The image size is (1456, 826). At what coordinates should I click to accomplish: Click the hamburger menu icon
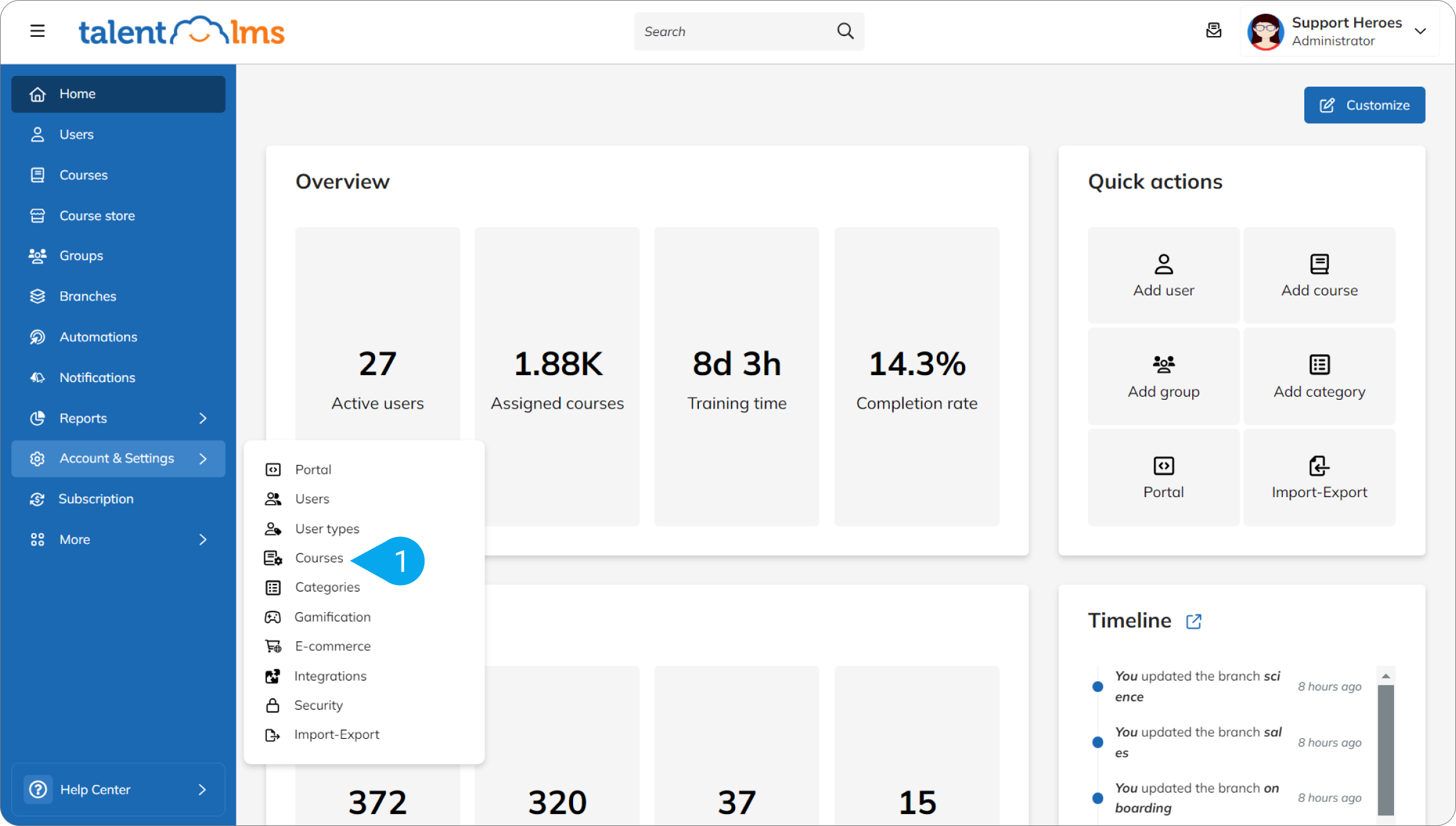point(37,30)
